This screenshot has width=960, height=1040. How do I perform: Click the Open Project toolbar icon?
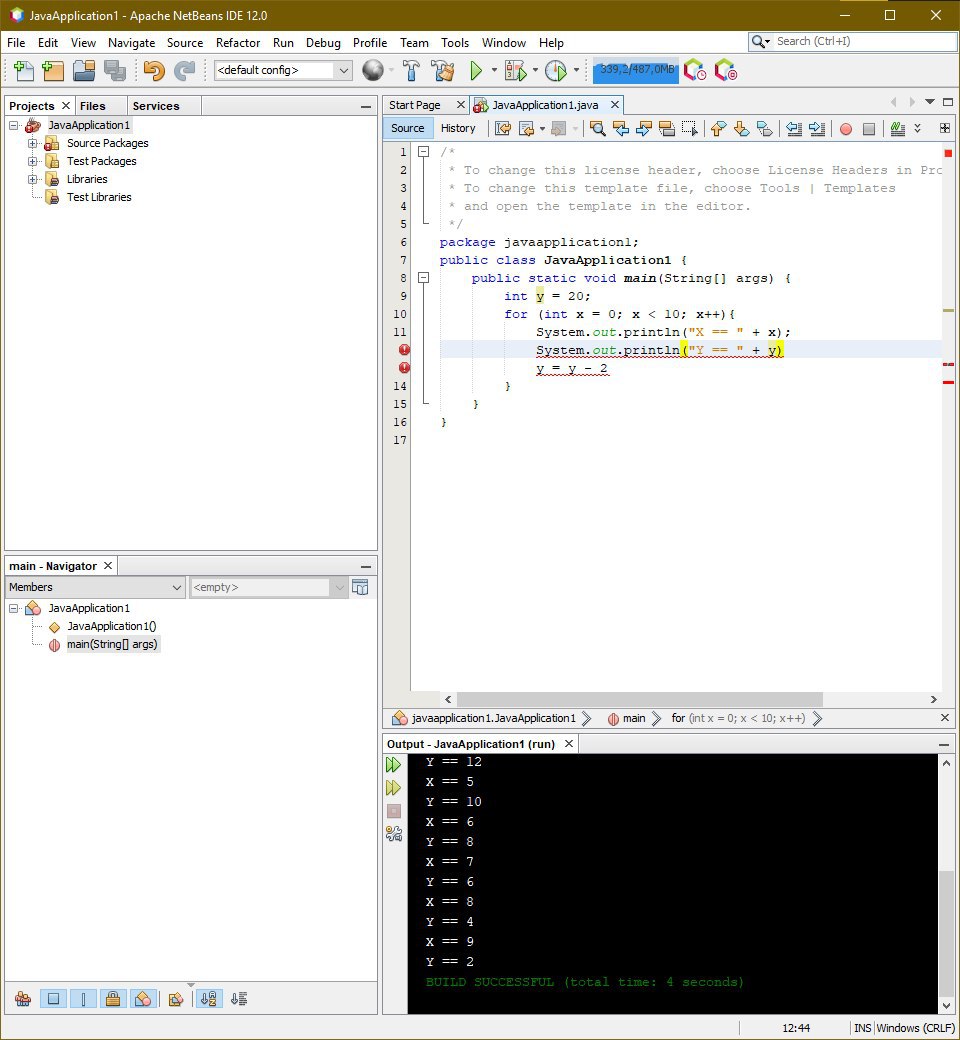[84, 70]
